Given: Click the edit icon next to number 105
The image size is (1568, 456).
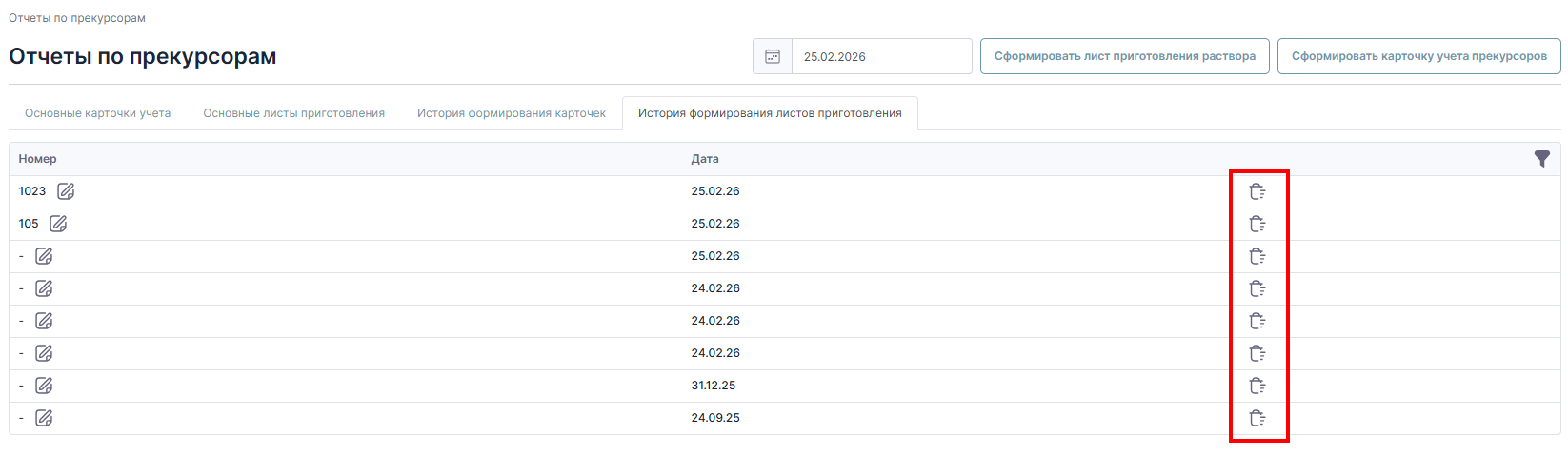Looking at the screenshot, I should pos(58,224).
